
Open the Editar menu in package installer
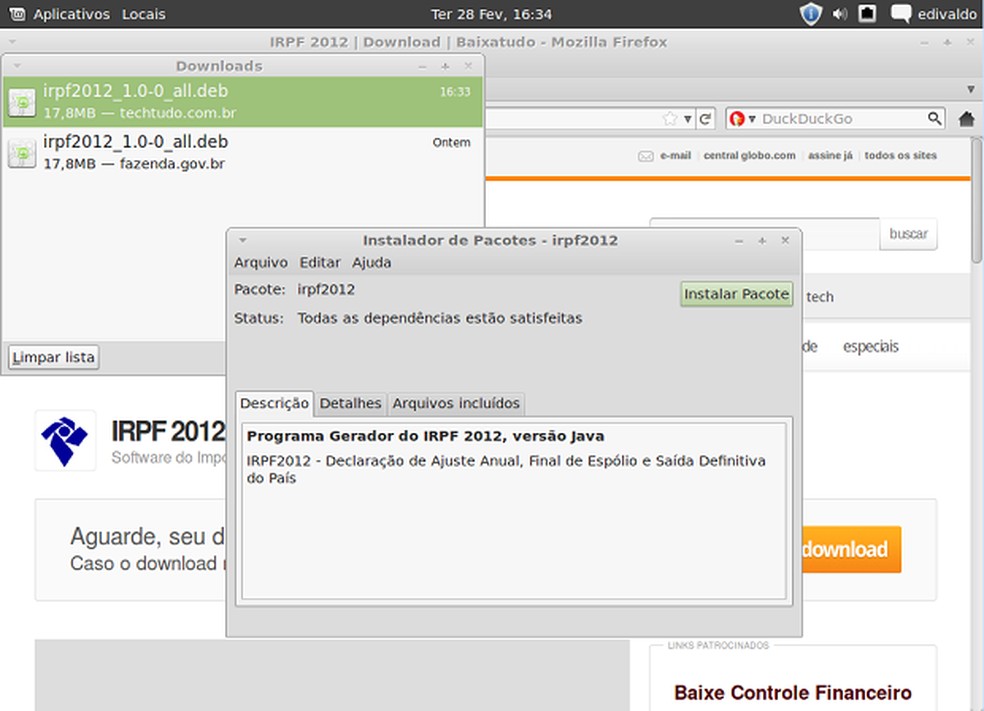pos(319,262)
